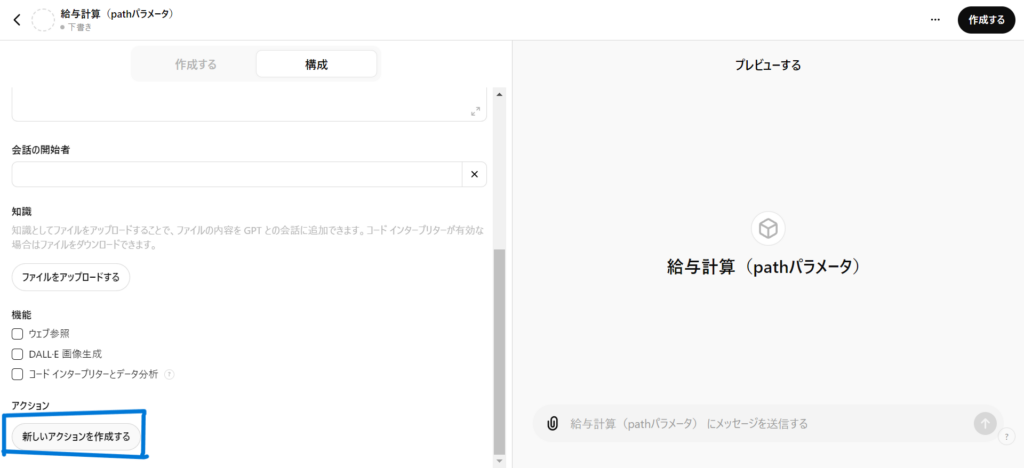Open the three-dot more options menu
The image size is (1024, 468).
click(935, 19)
